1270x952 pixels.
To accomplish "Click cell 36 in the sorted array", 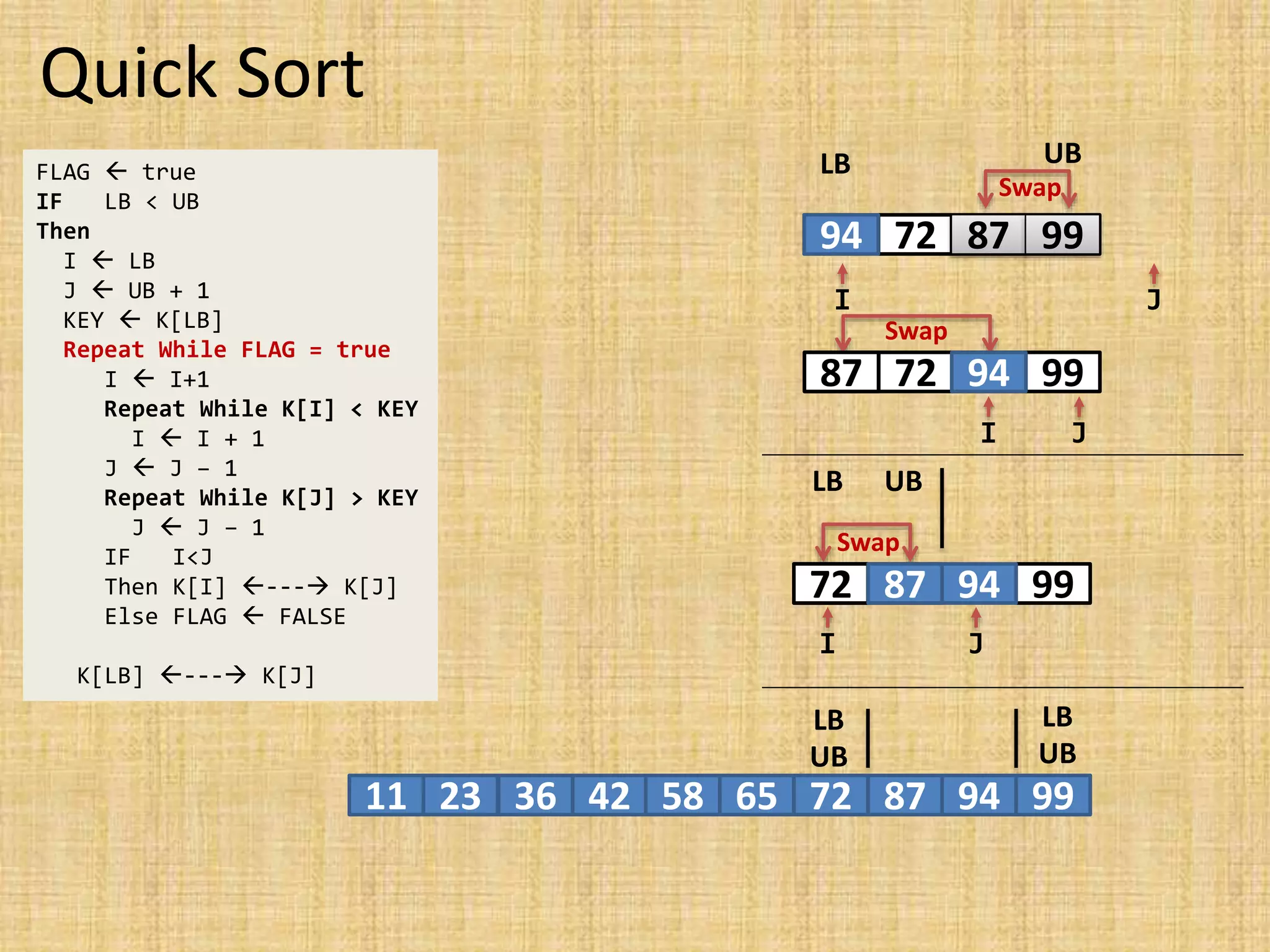I will (535, 796).
